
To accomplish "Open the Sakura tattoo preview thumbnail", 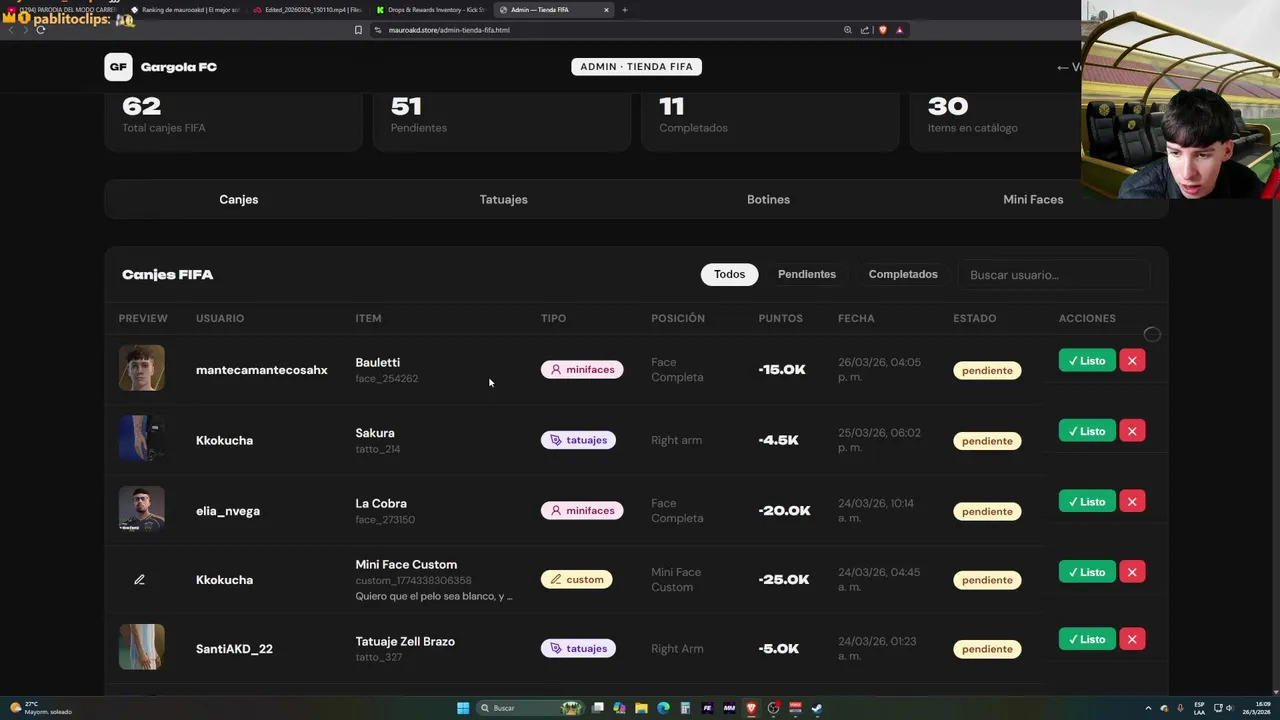I will [142, 438].
